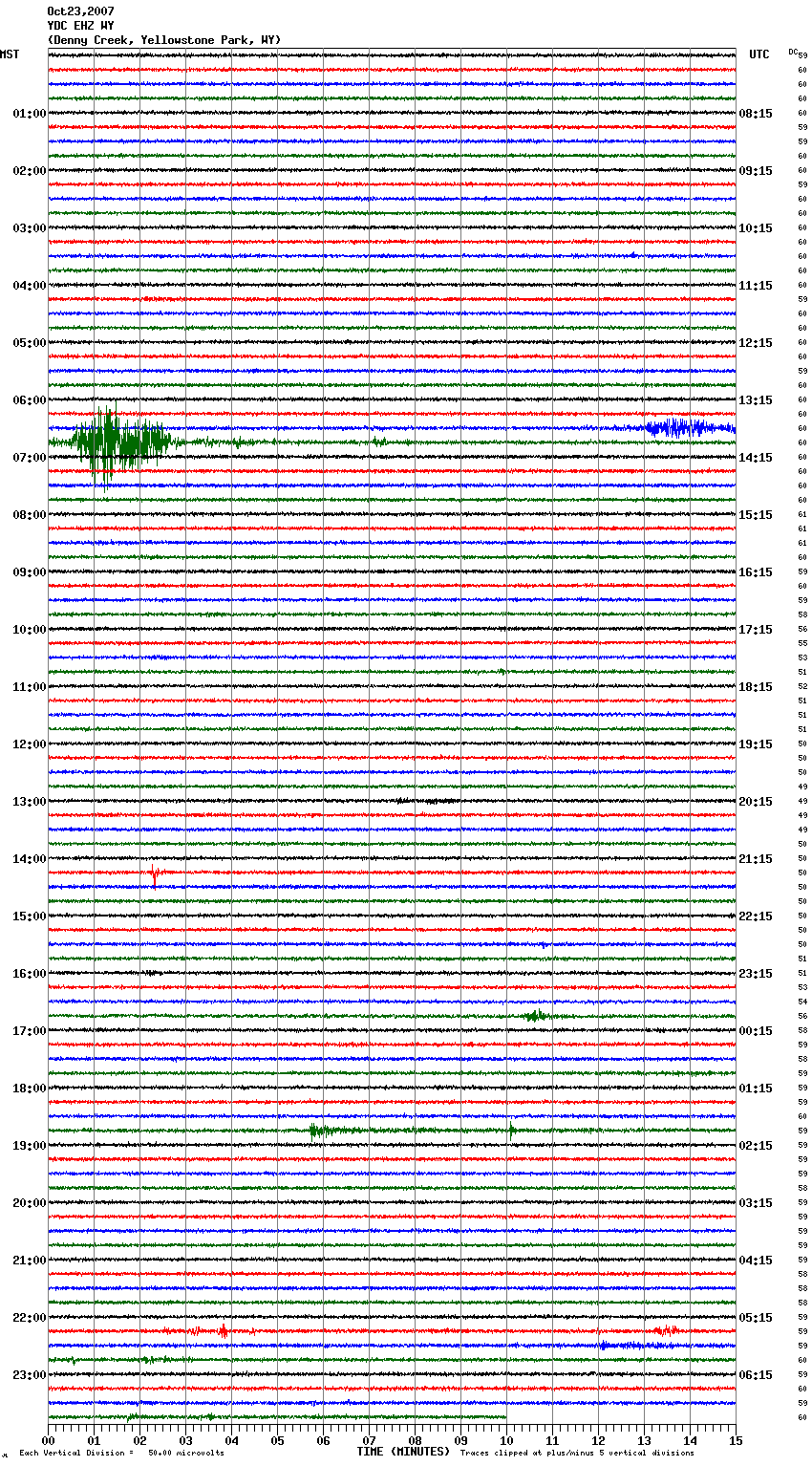The height and width of the screenshot is (1466, 812).
Task: Click the TIME (MINUTES) axis title
Action: pos(403,1452)
